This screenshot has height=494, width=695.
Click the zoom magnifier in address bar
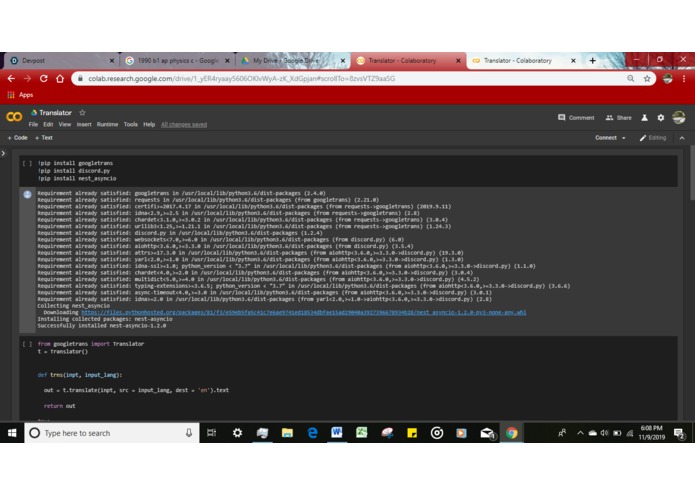coord(631,79)
